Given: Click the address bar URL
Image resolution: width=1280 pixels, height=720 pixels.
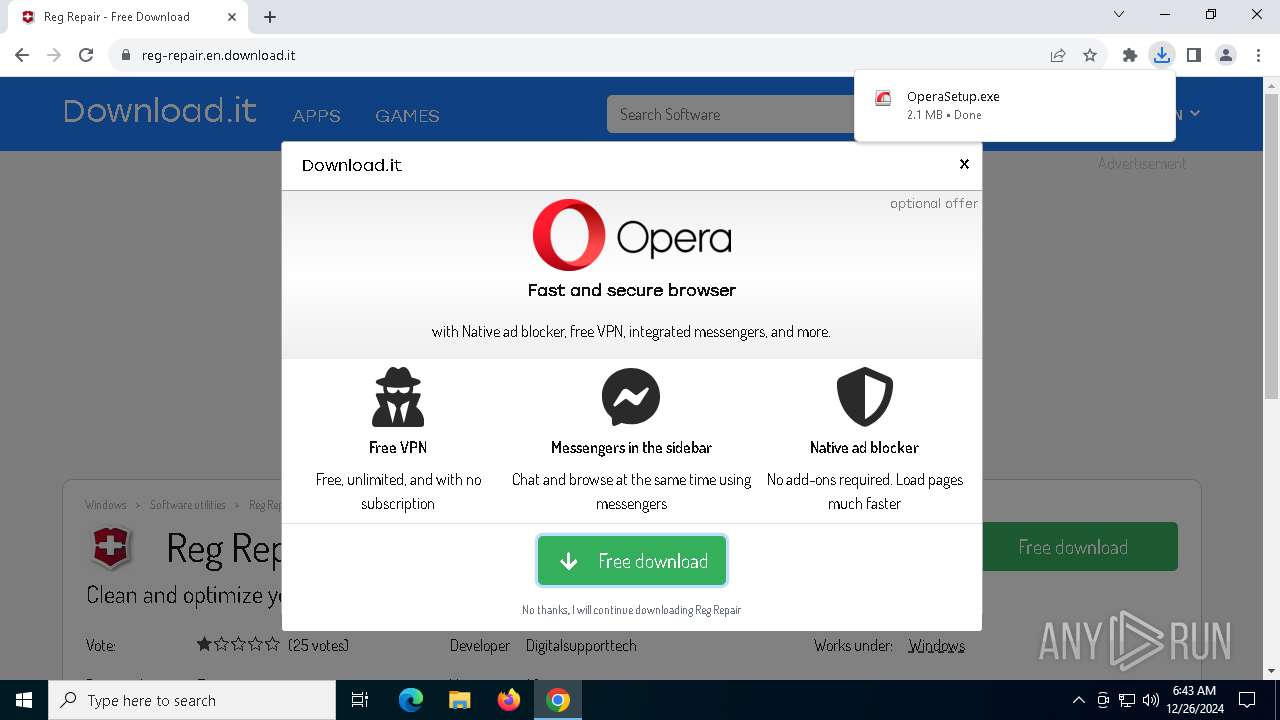Looking at the screenshot, I should pyautogui.click(x=218, y=55).
